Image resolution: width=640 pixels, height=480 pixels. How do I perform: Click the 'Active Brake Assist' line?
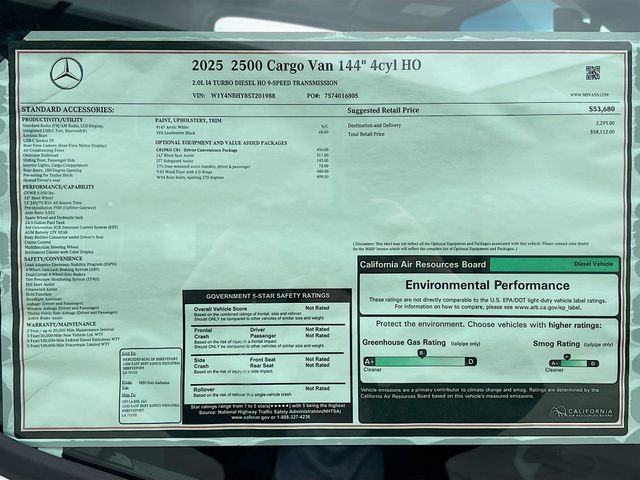(x=45, y=318)
